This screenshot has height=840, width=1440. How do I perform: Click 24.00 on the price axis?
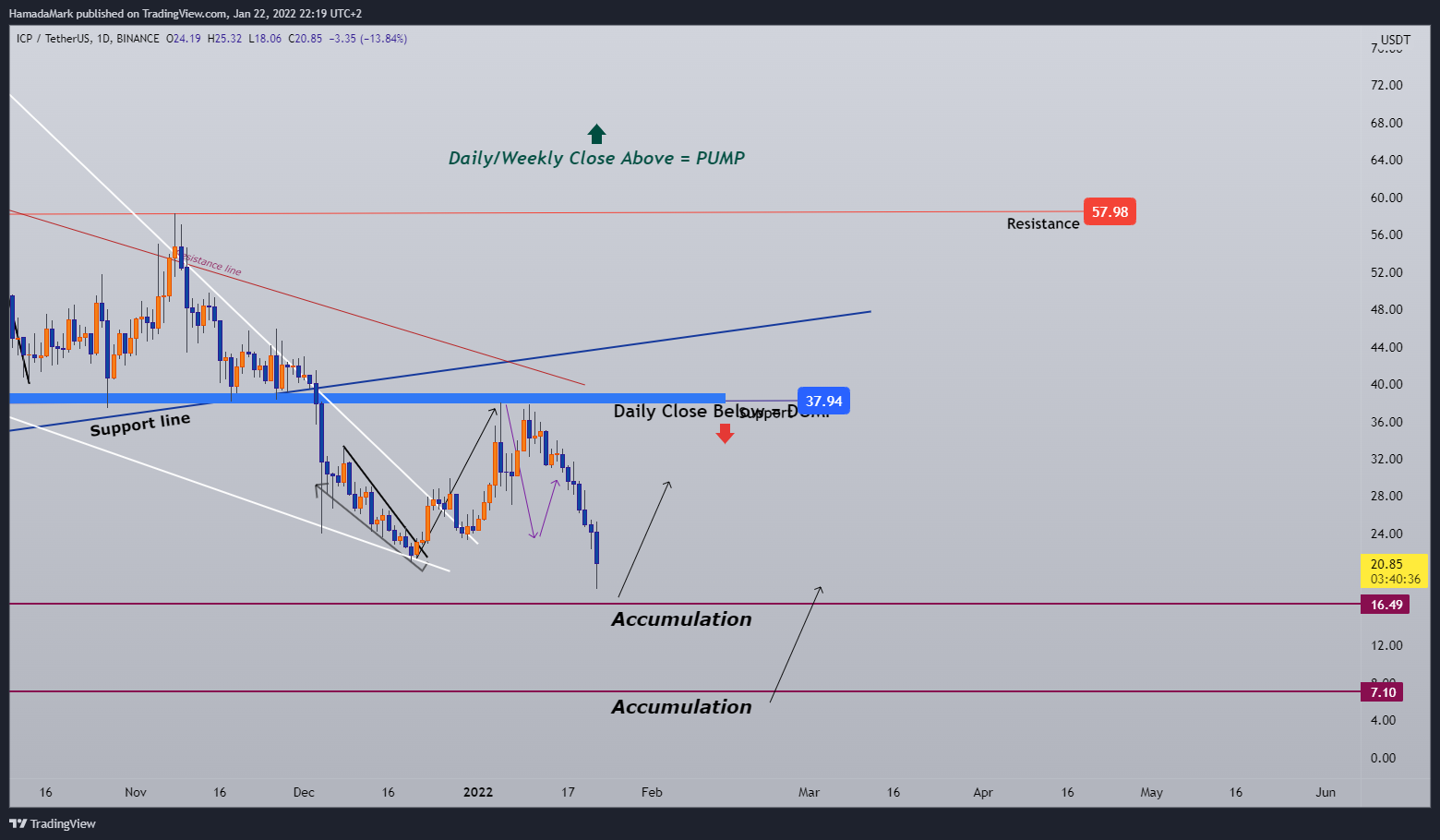1386,534
